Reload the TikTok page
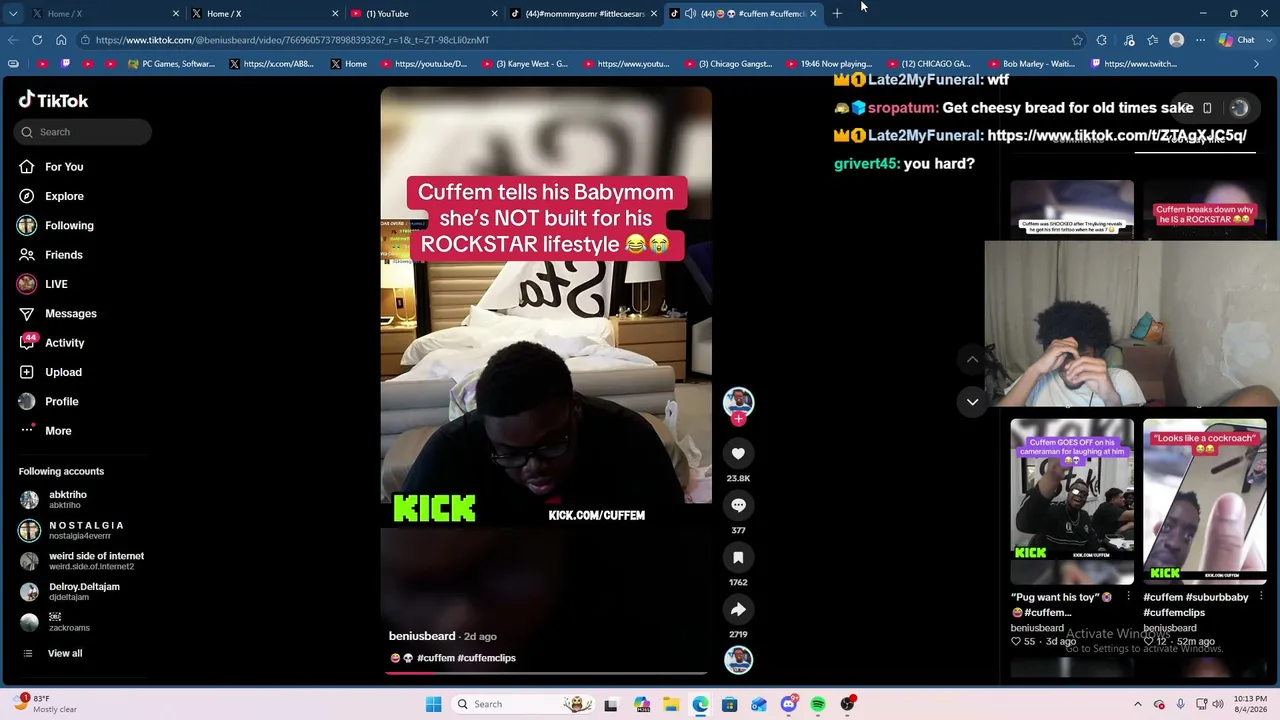Screen dimensions: 1280x720 [x=37, y=40]
